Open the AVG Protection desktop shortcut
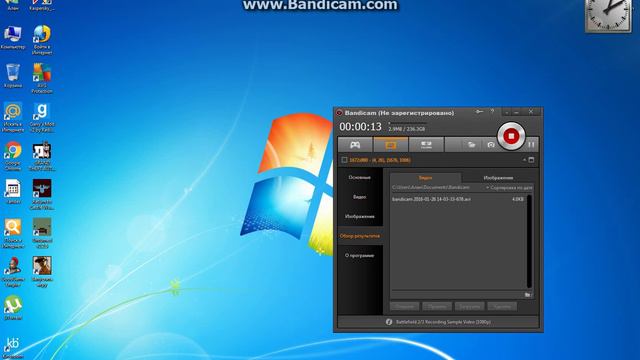This screenshot has height=360, width=640. coord(42,78)
